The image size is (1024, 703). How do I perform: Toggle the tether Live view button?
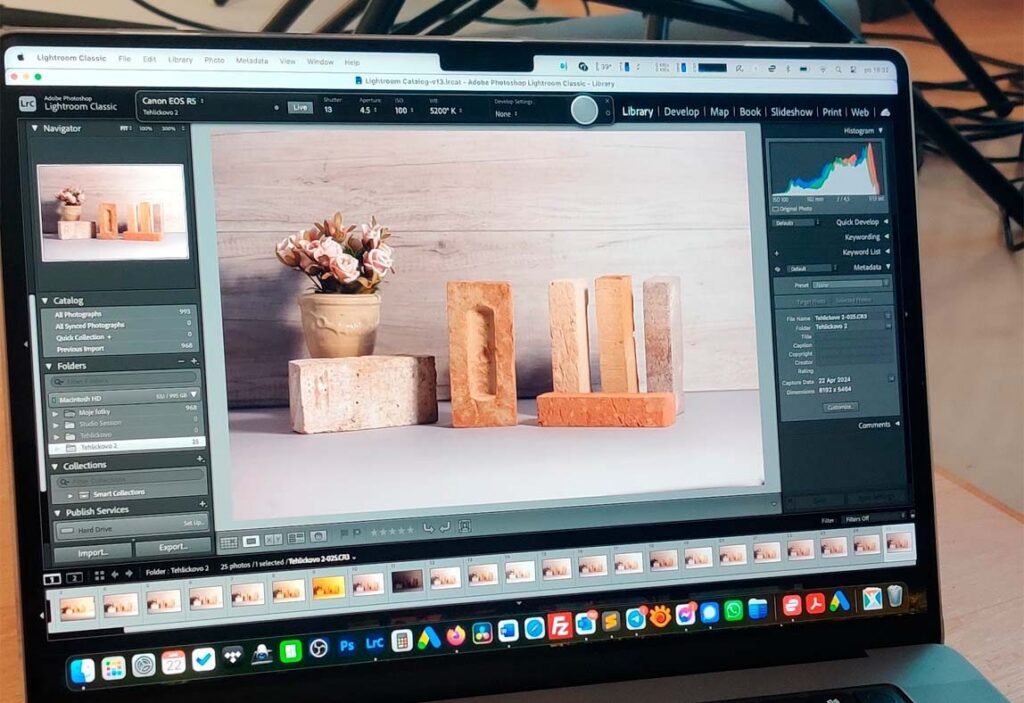pos(300,107)
